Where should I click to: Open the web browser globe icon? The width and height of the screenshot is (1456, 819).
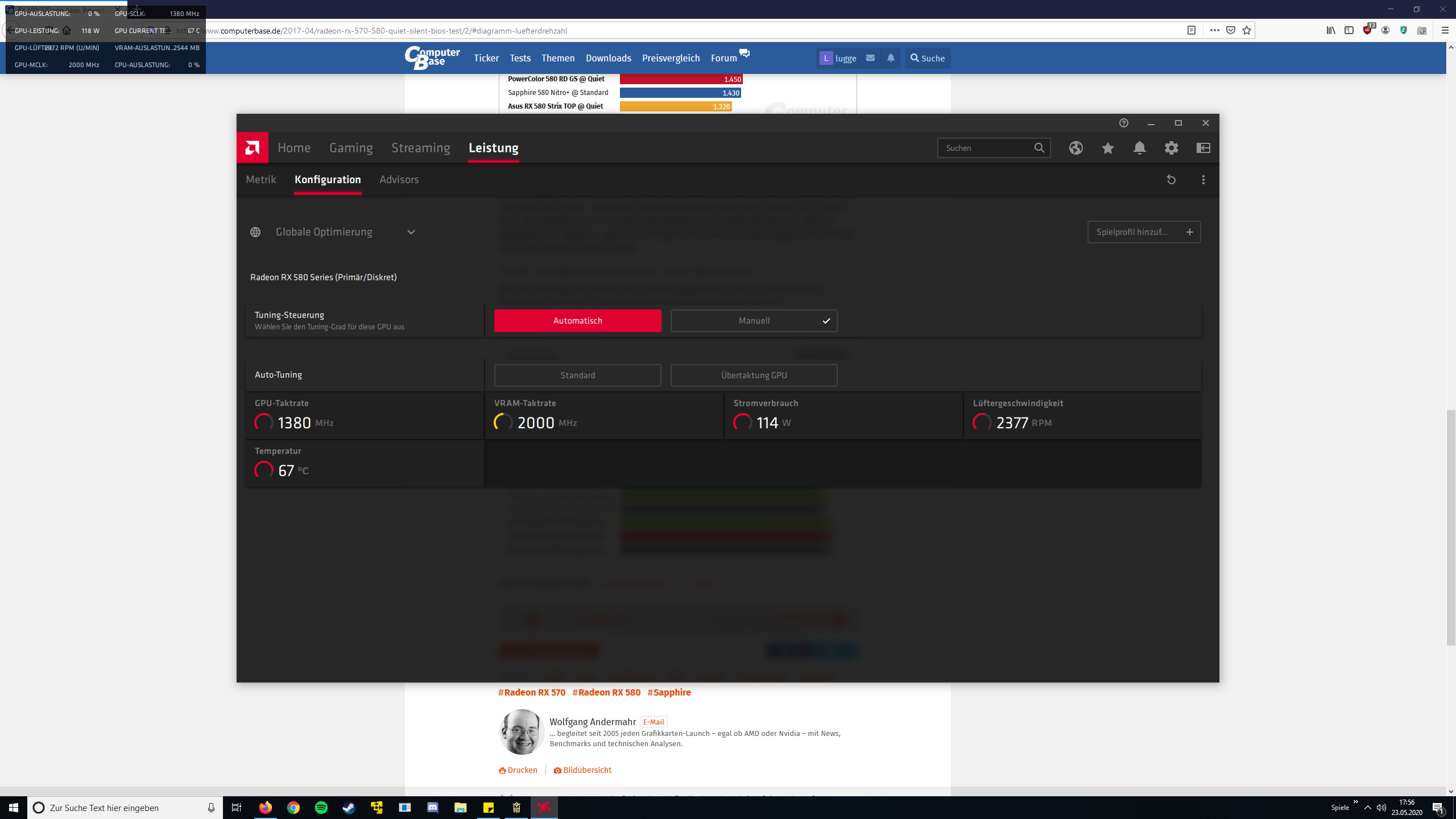point(1076,148)
